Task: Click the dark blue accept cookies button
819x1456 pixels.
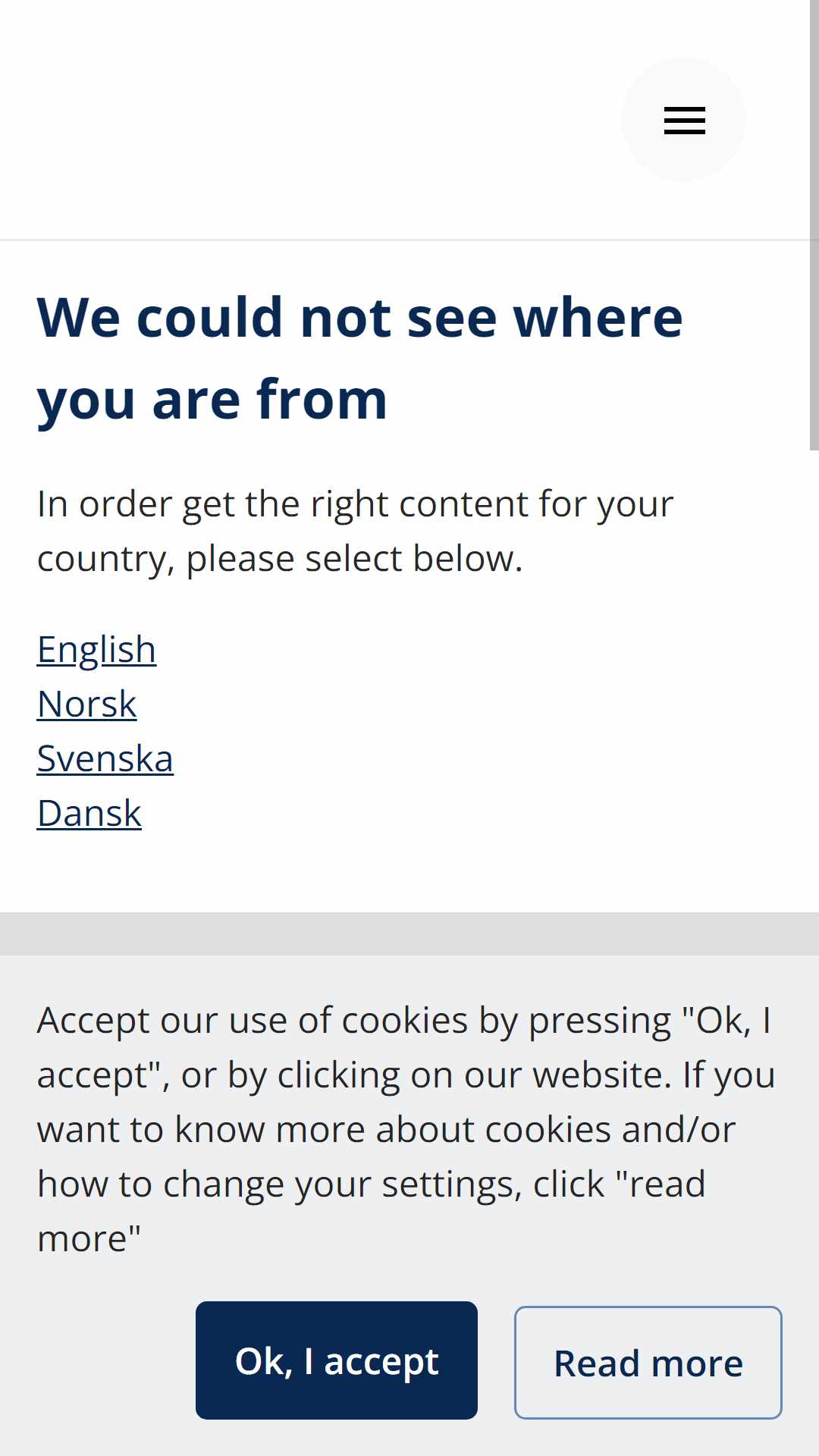Action: click(x=337, y=1360)
